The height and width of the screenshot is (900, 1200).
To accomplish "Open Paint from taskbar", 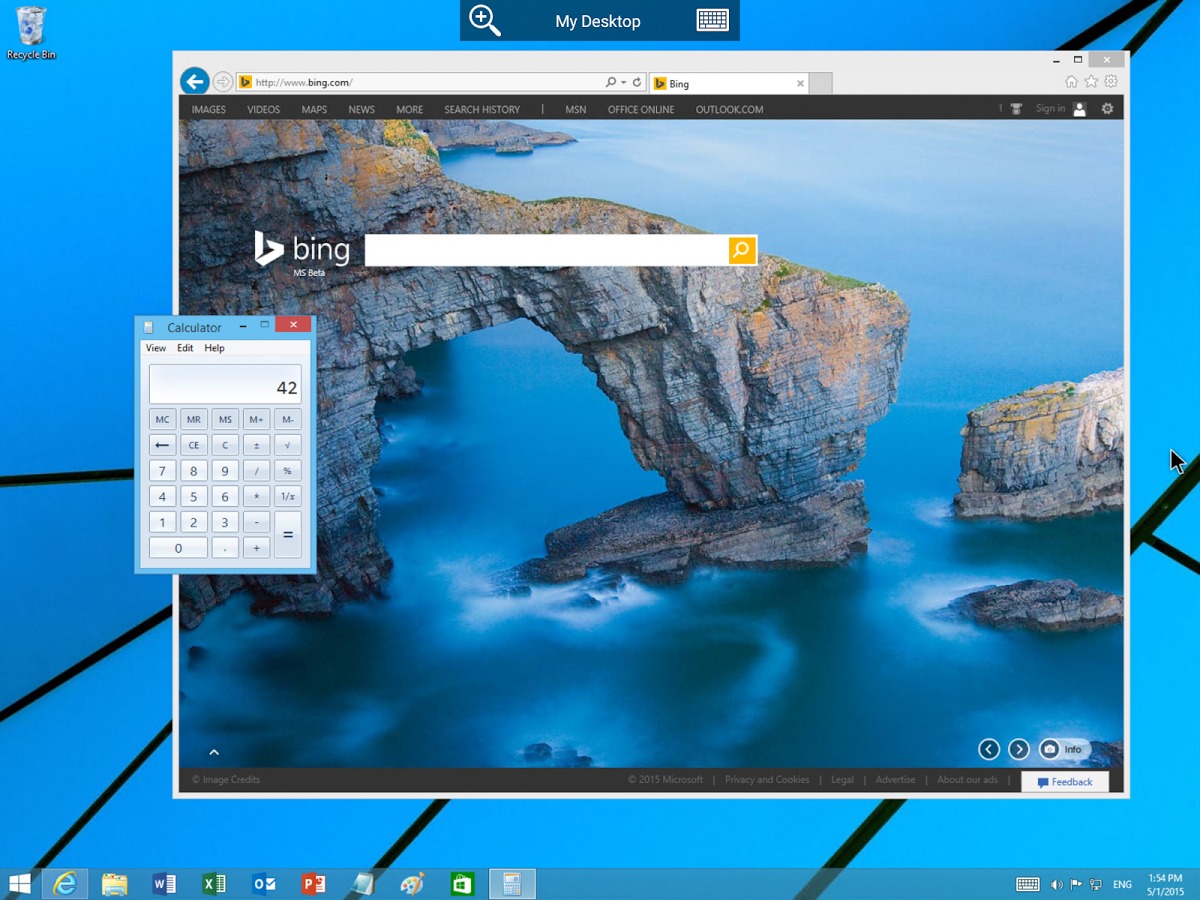I will click(x=412, y=884).
